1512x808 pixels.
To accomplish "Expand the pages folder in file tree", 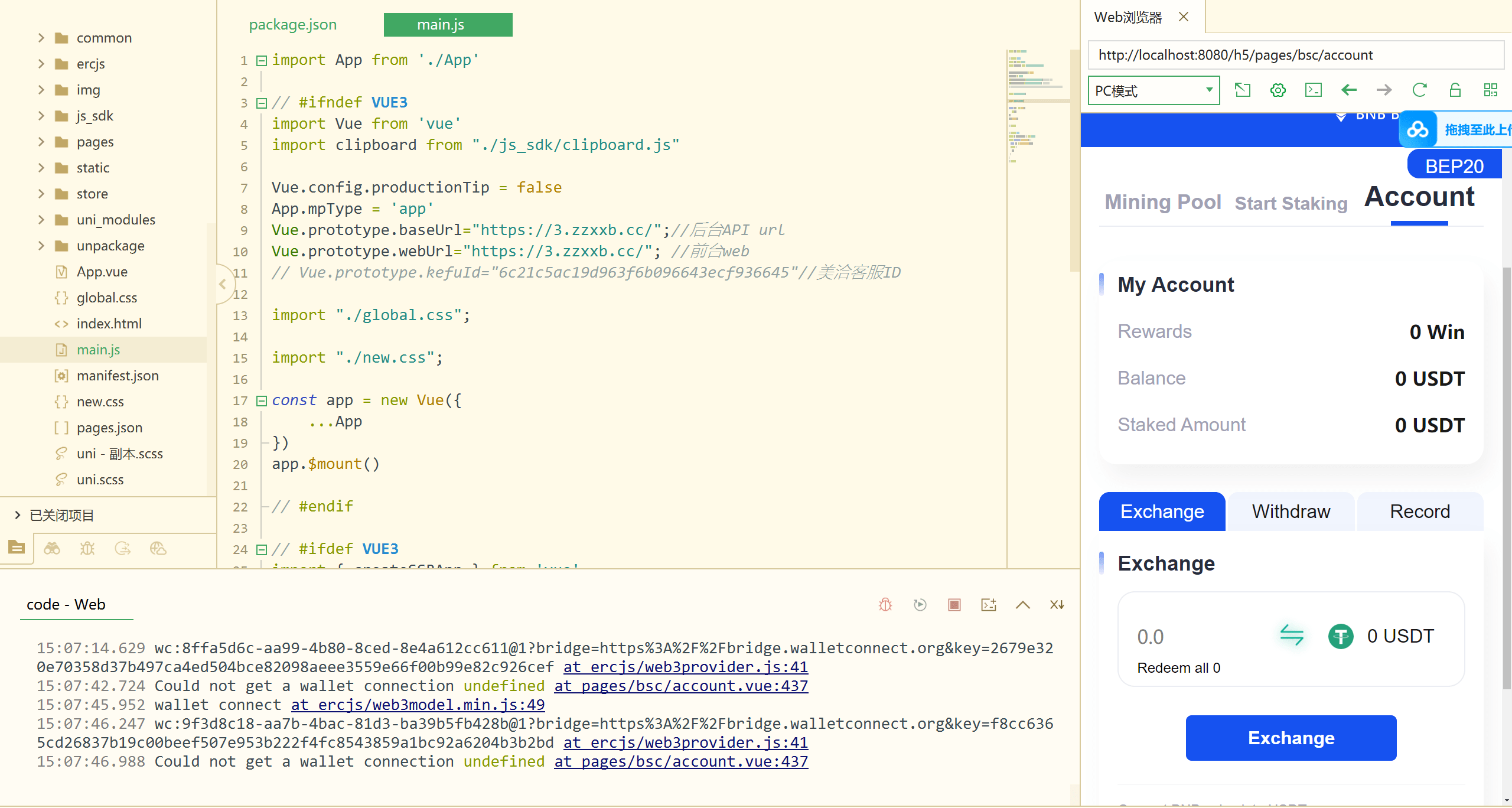I will pos(41,141).
